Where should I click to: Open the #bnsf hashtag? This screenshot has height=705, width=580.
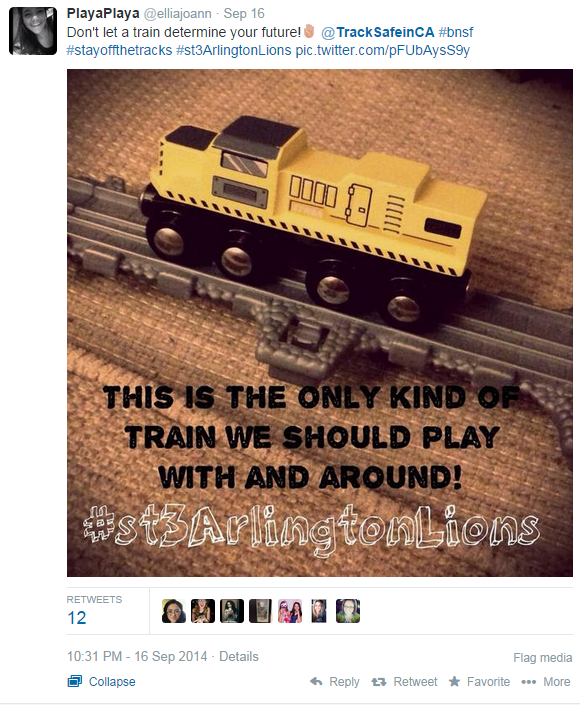pyautogui.click(x=456, y=32)
